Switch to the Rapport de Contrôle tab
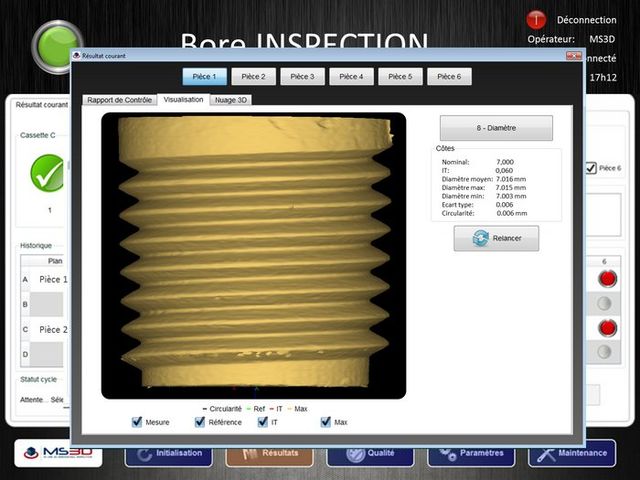 click(x=119, y=100)
